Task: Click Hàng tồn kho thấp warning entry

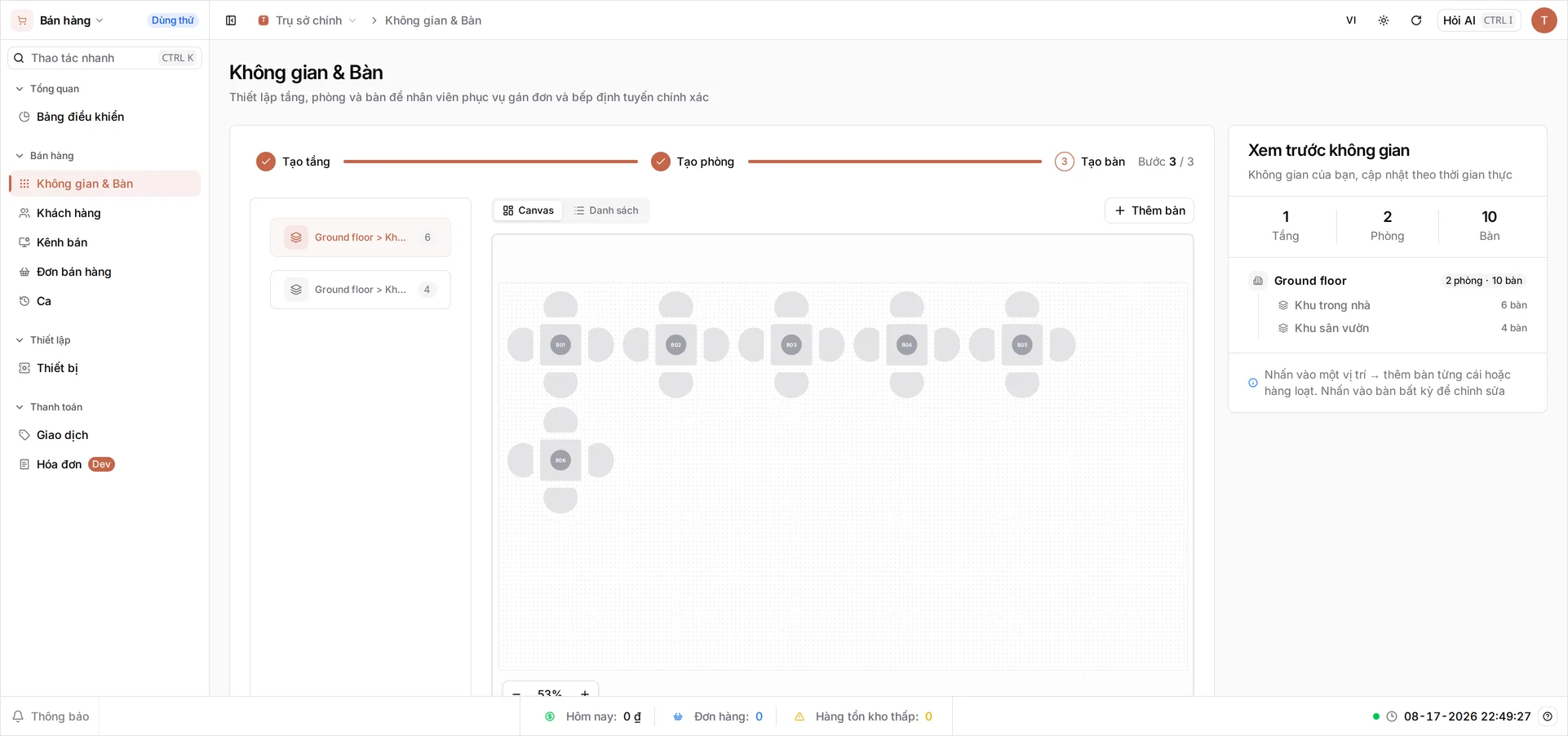Action: click(x=863, y=716)
